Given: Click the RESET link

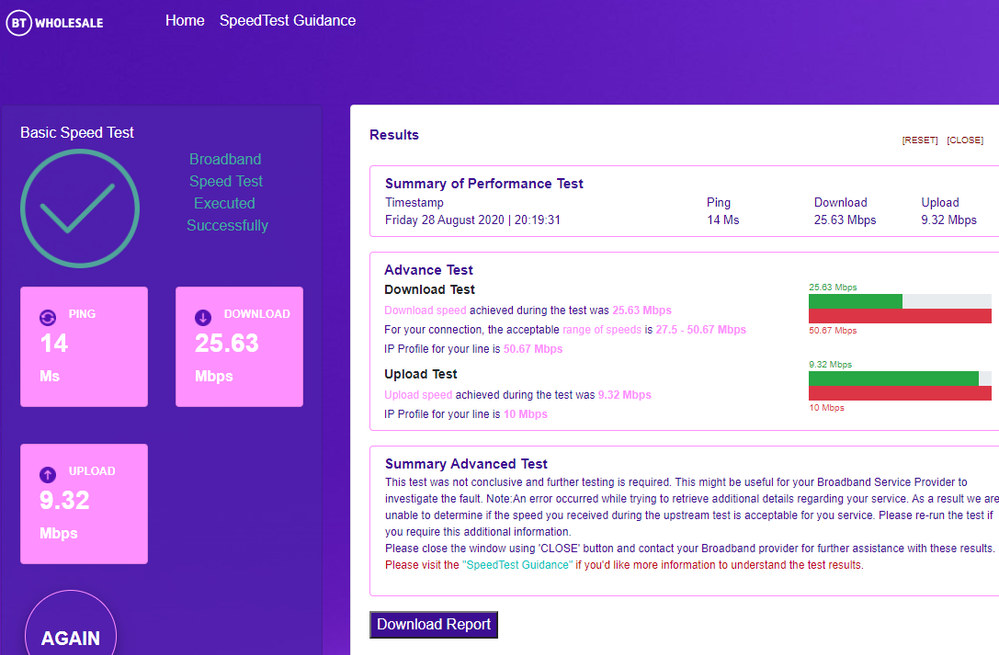Looking at the screenshot, I should pos(919,140).
